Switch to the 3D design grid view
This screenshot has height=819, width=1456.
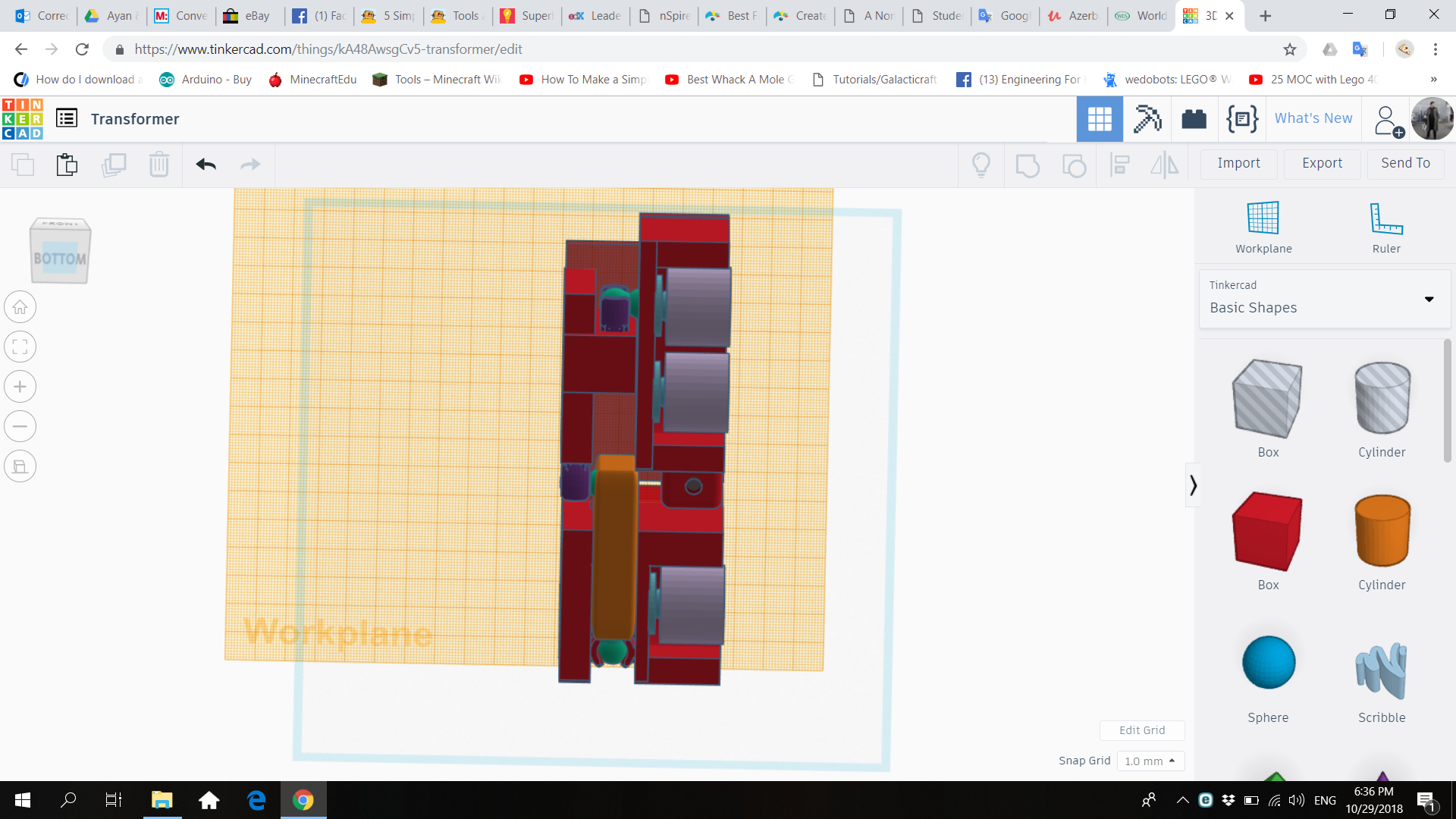tap(1099, 119)
